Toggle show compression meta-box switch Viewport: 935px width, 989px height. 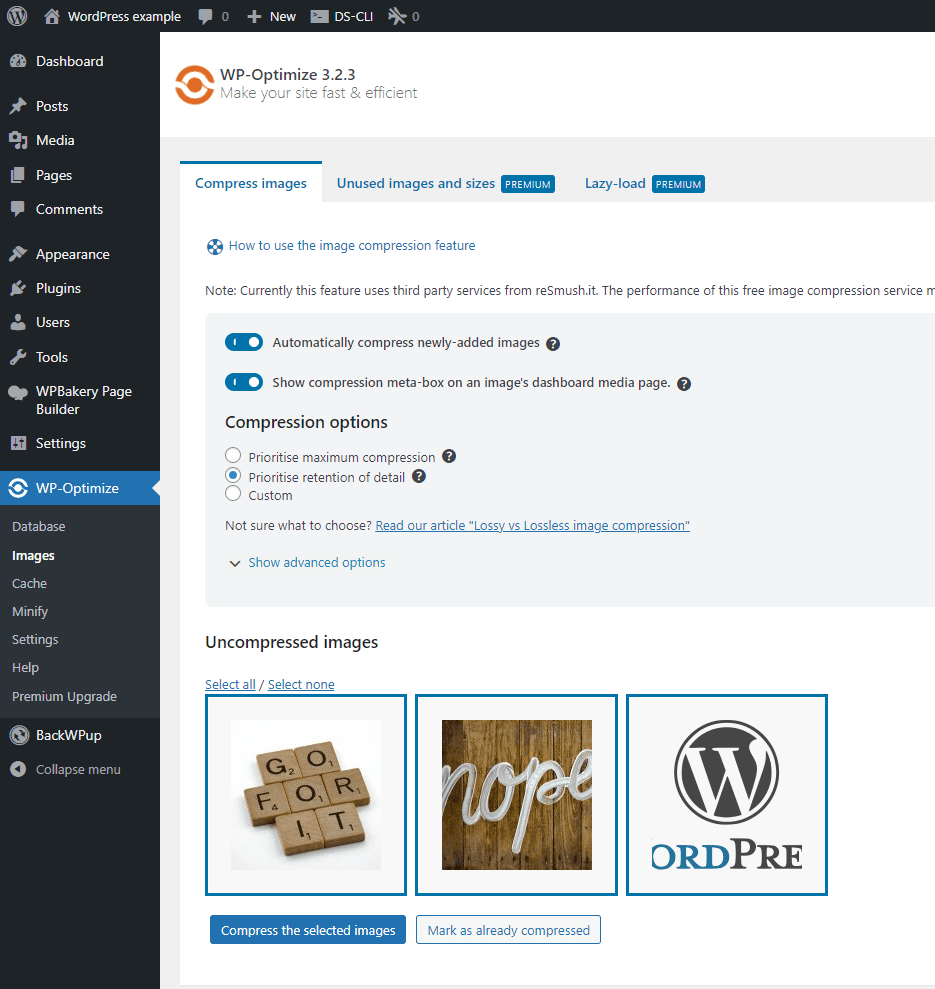pos(244,382)
